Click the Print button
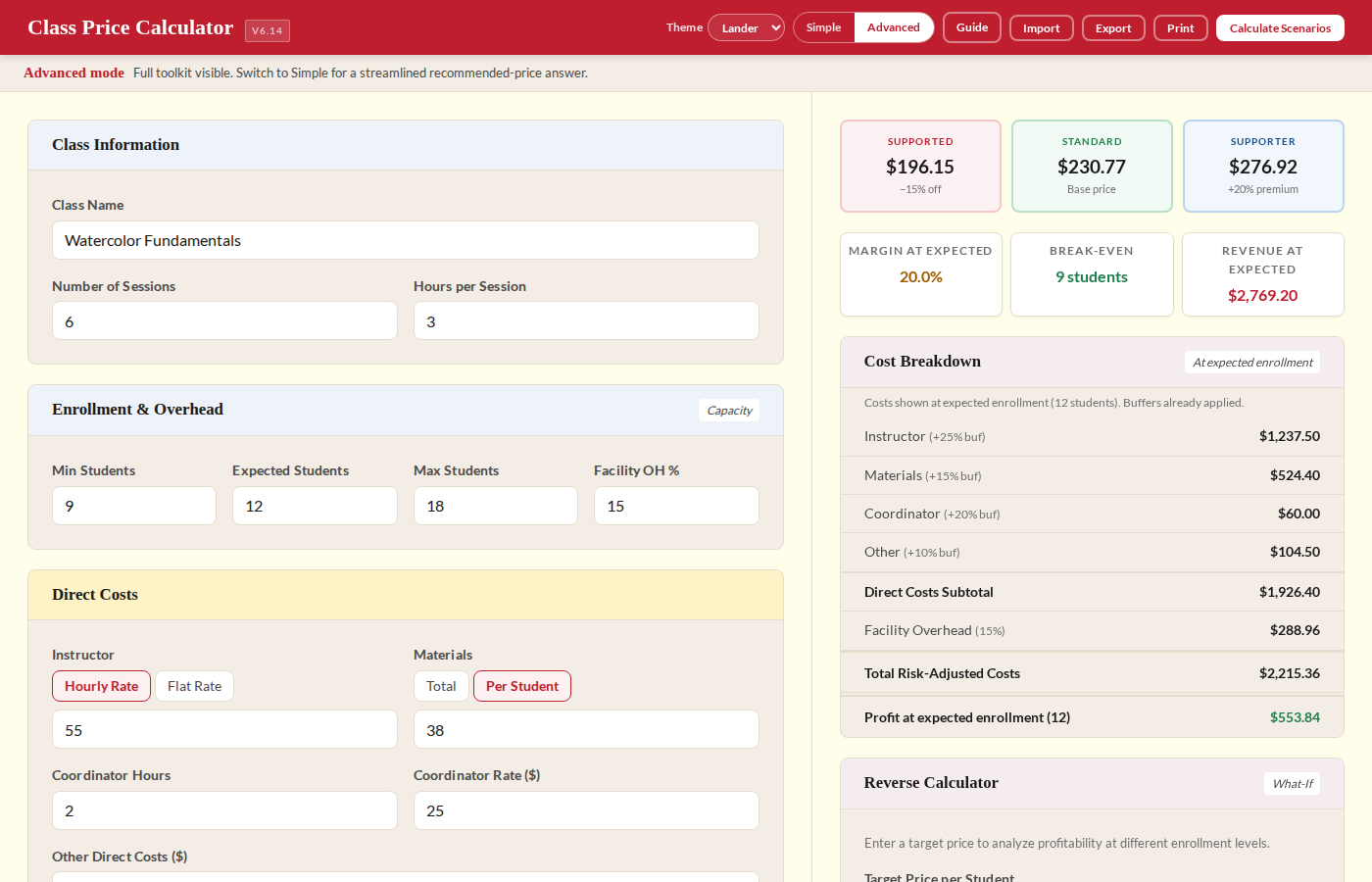This screenshot has width=1372, height=882. point(1180,28)
